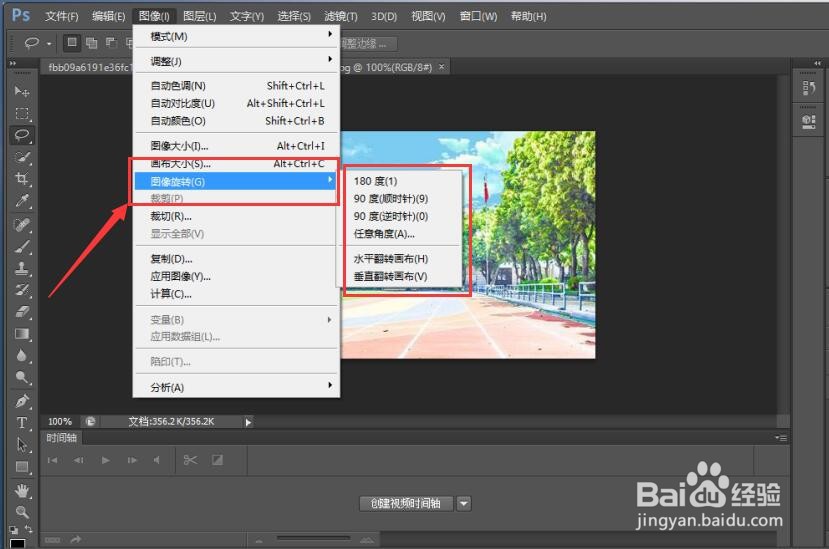The image size is (829, 549).
Task: Open the 滤镜(T) menu
Action: pyautogui.click(x=340, y=16)
